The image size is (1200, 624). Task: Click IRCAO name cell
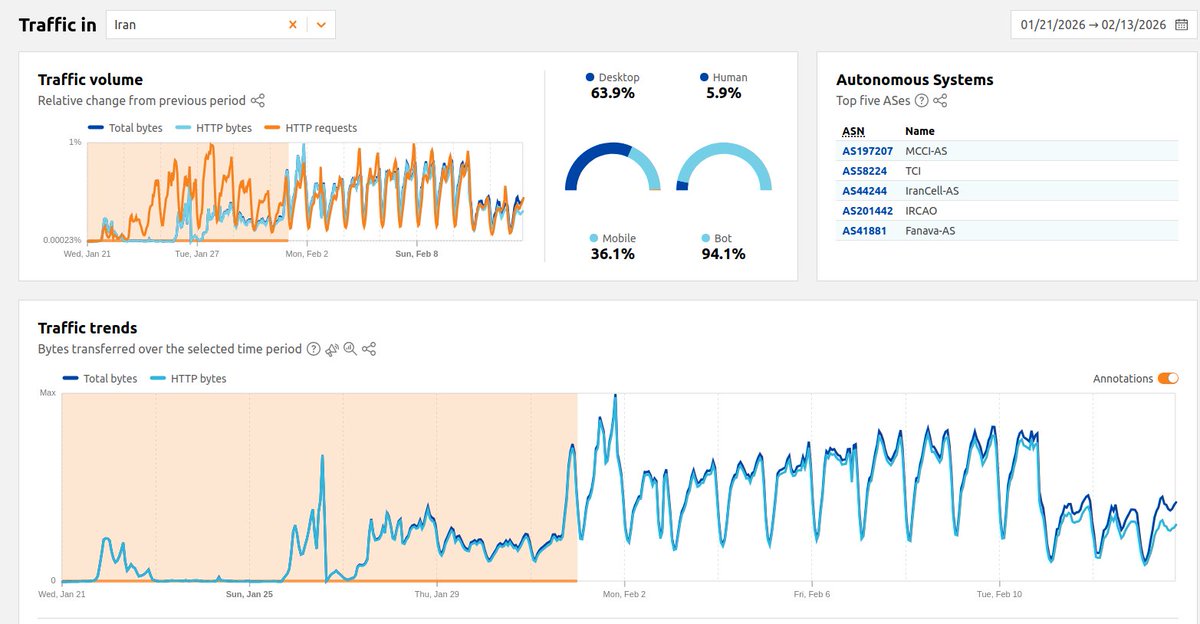[x=921, y=211]
